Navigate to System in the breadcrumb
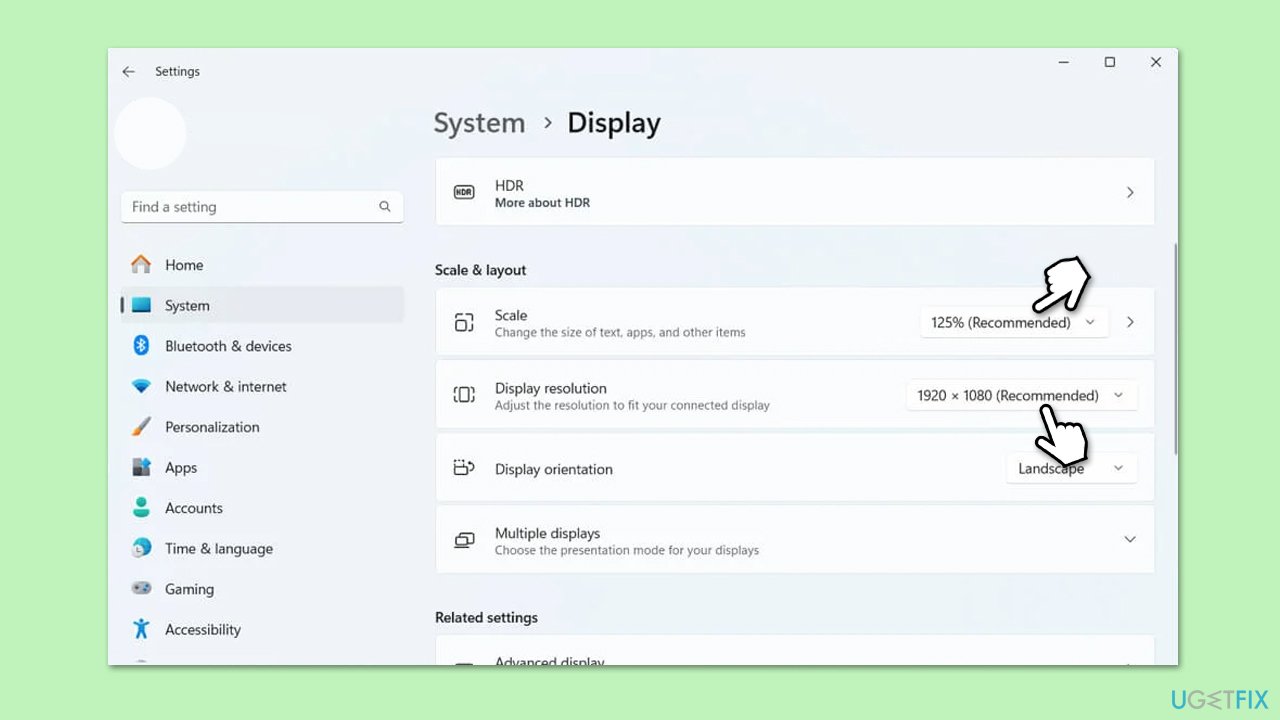 479,123
